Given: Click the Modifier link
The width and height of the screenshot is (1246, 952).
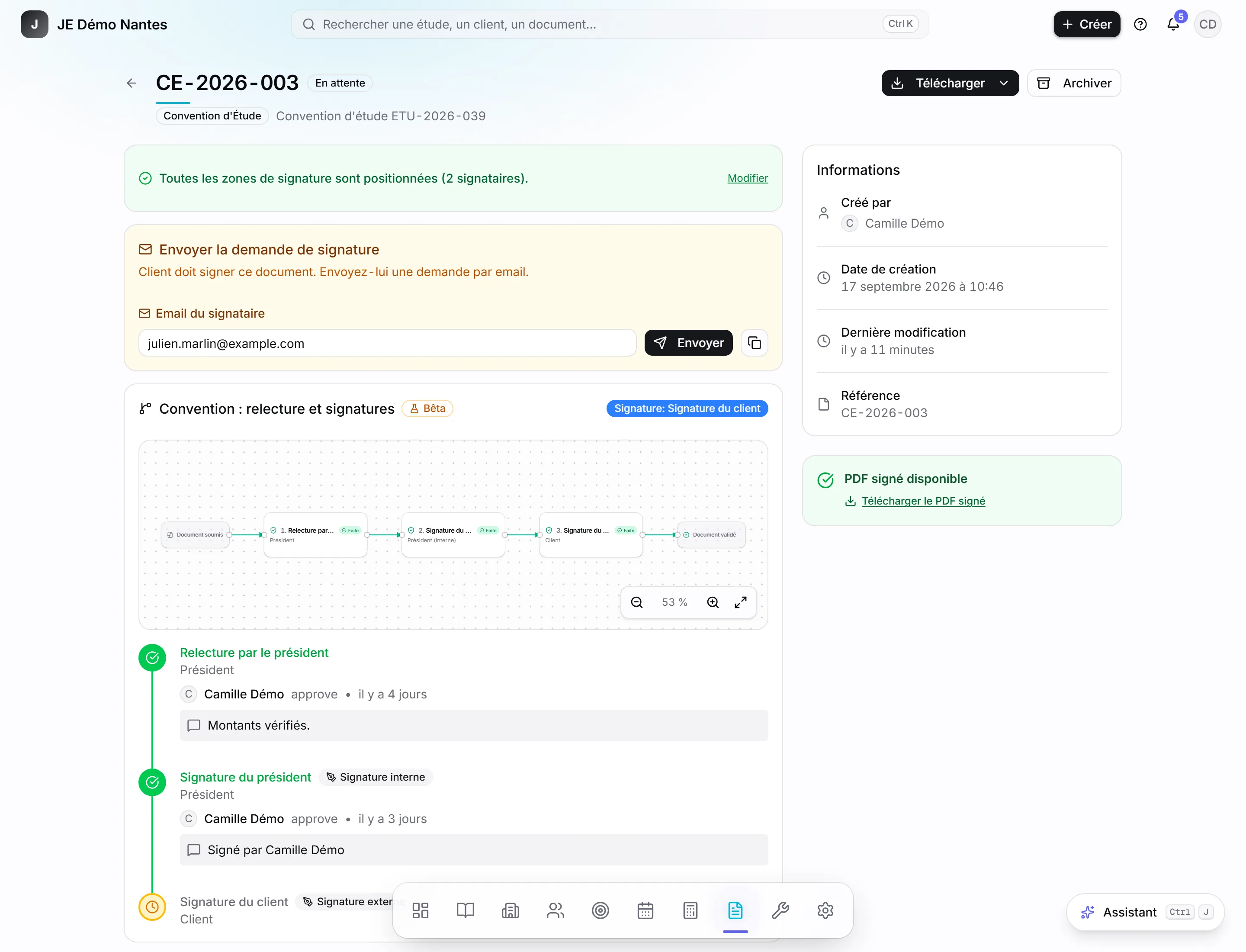Looking at the screenshot, I should [x=748, y=178].
